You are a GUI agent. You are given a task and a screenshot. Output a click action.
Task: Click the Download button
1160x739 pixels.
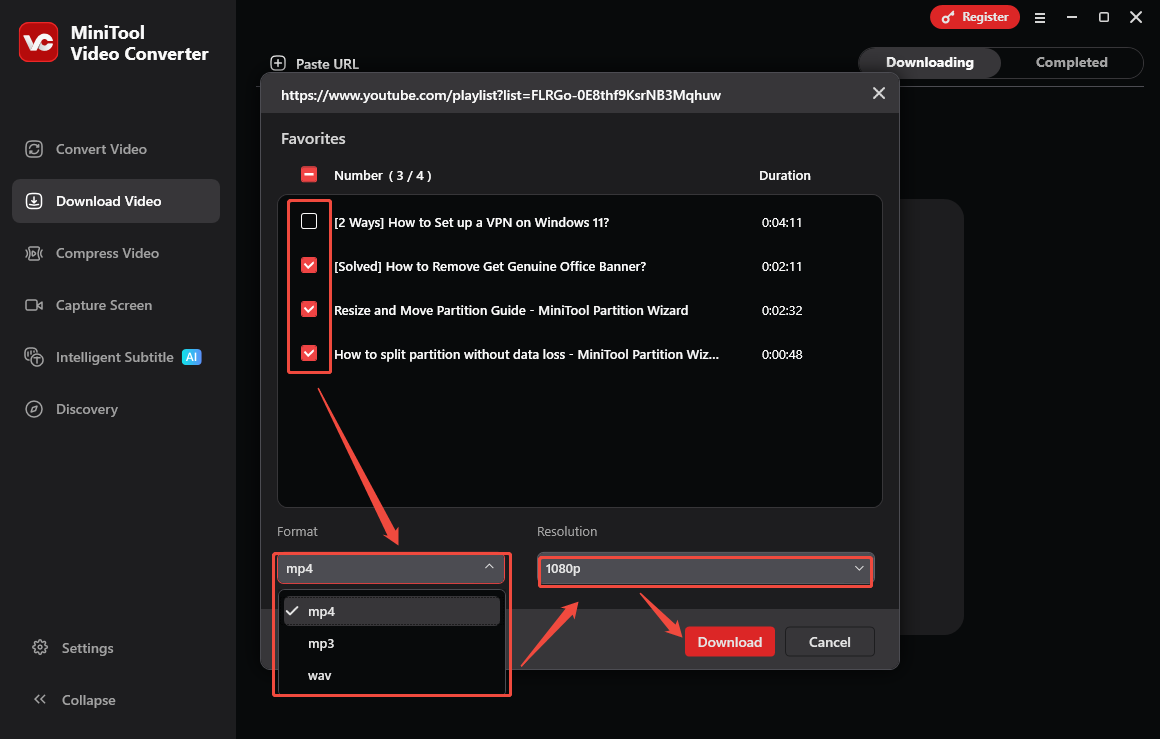tap(729, 641)
